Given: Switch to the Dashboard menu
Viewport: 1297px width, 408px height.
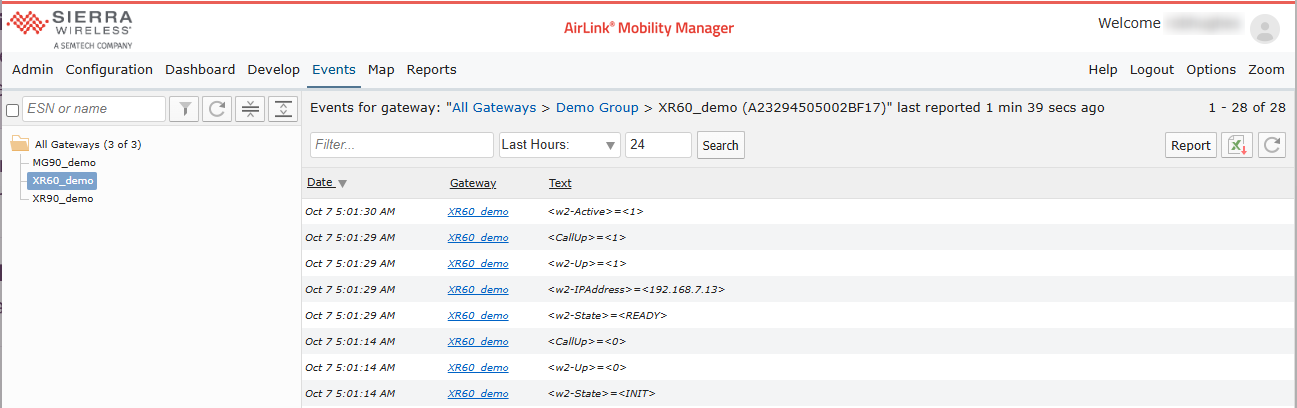Looking at the screenshot, I should [x=200, y=70].
